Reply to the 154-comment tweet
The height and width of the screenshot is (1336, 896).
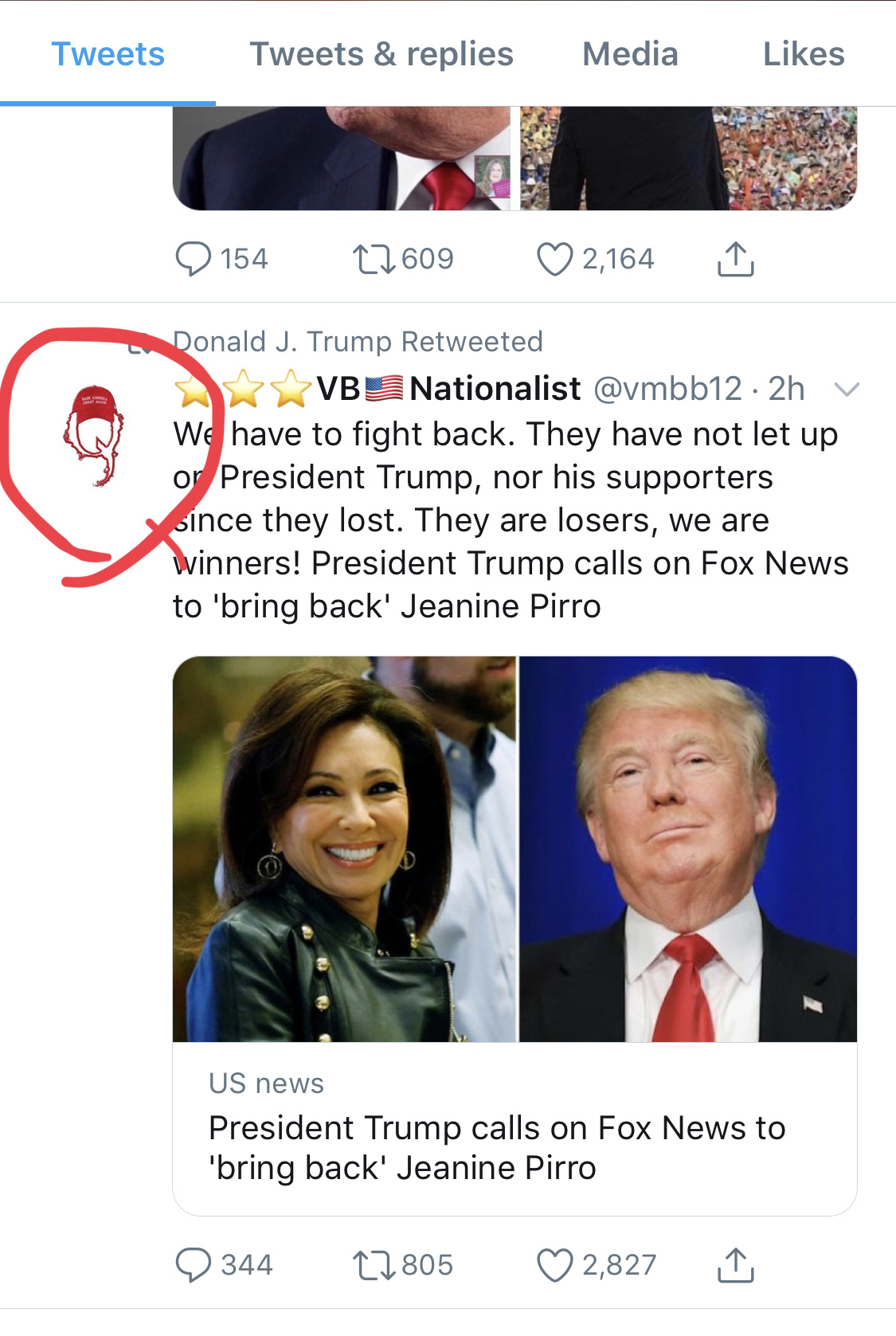(194, 259)
